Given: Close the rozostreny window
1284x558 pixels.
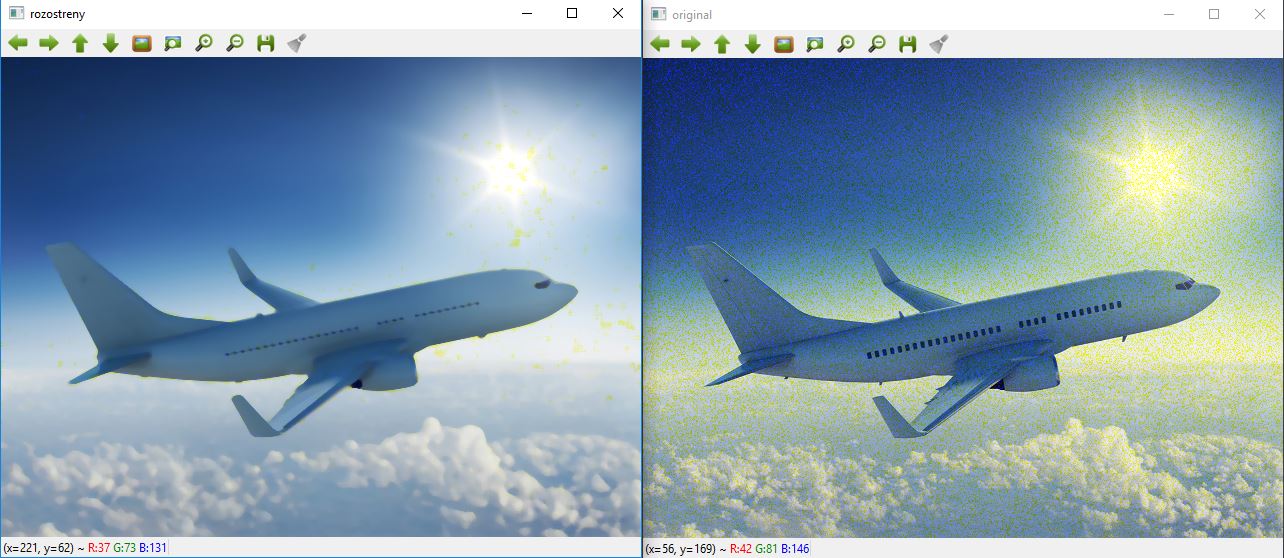Looking at the screenshot, I should click(618, 14).
